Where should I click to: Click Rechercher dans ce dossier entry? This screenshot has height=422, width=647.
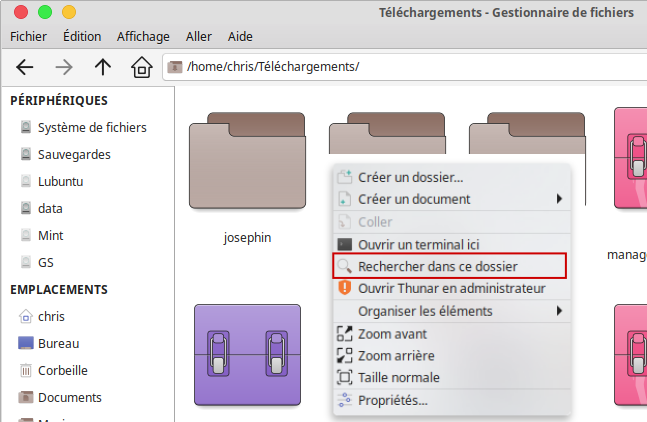450,266
